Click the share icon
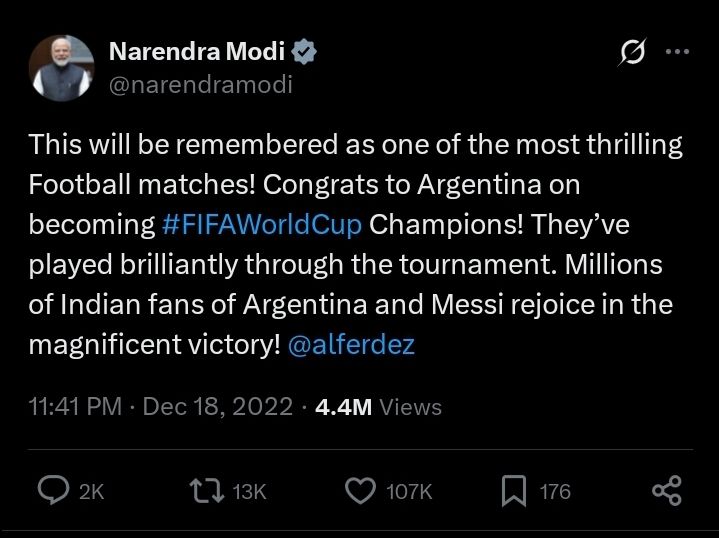This screenshot has height=538, width=719. click(666, 490)
